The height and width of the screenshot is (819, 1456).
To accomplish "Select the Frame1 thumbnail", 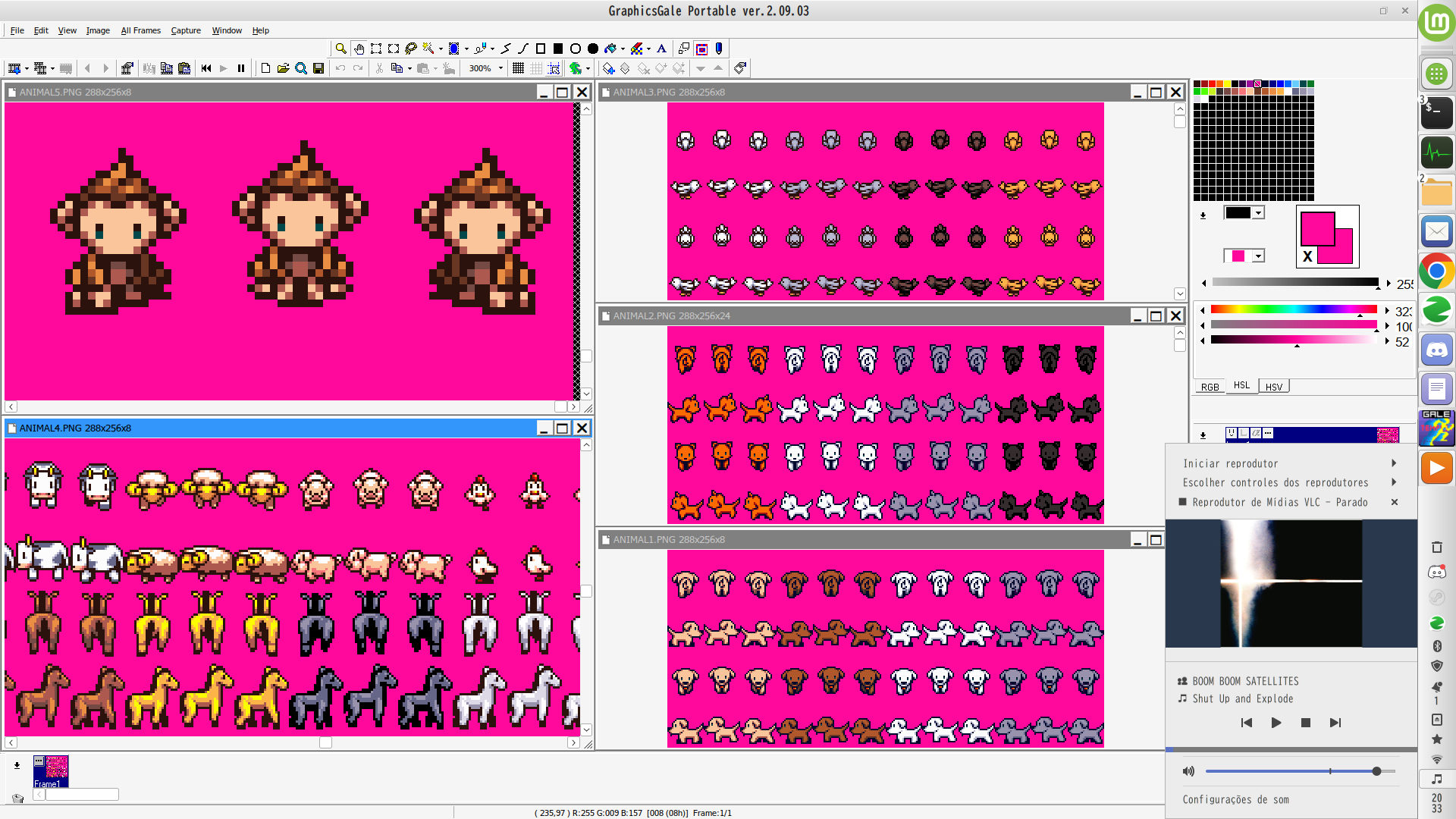I will point(51,771).
